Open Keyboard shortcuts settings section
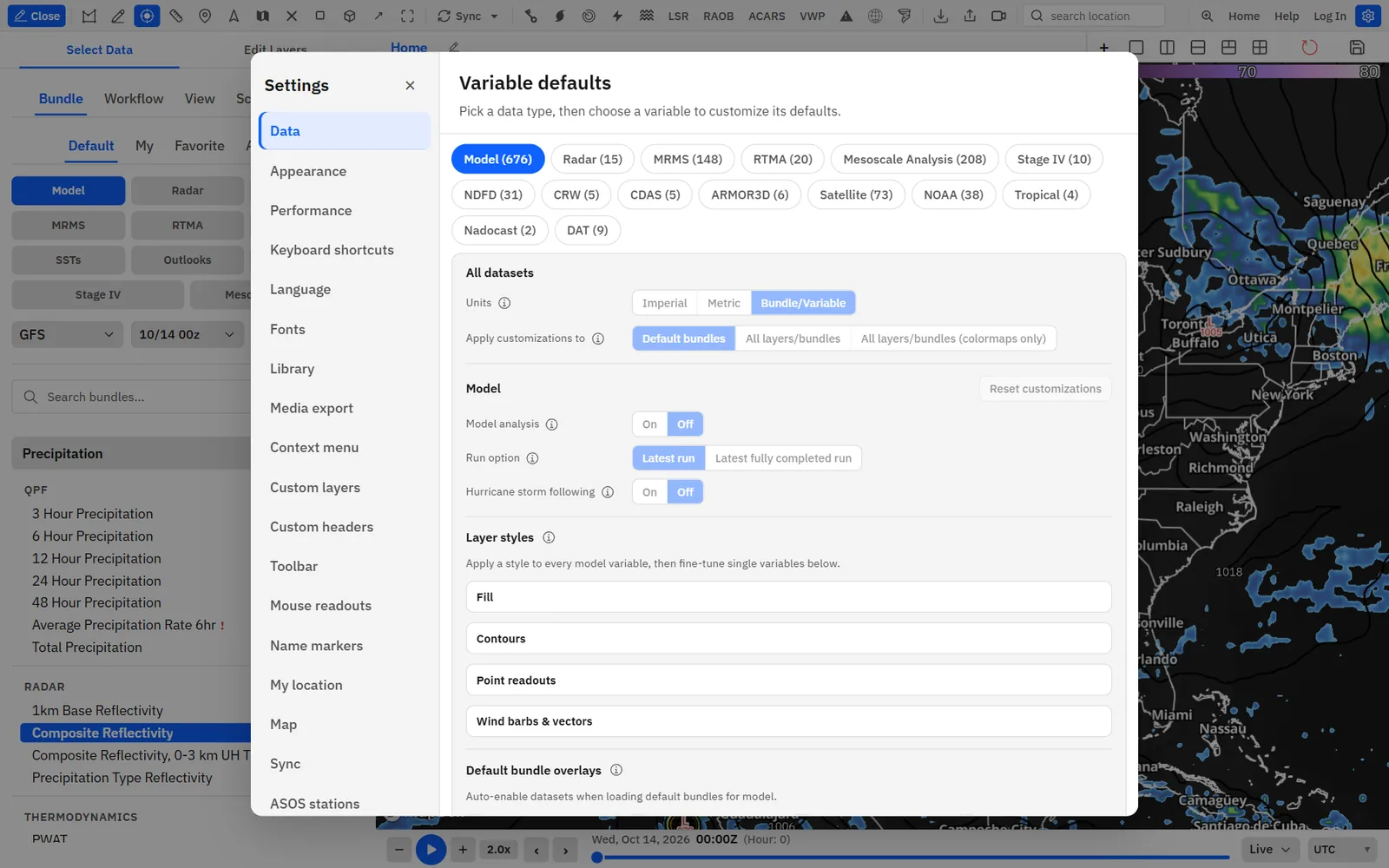This screenshot has height=868, width=1389. point(345,250)
